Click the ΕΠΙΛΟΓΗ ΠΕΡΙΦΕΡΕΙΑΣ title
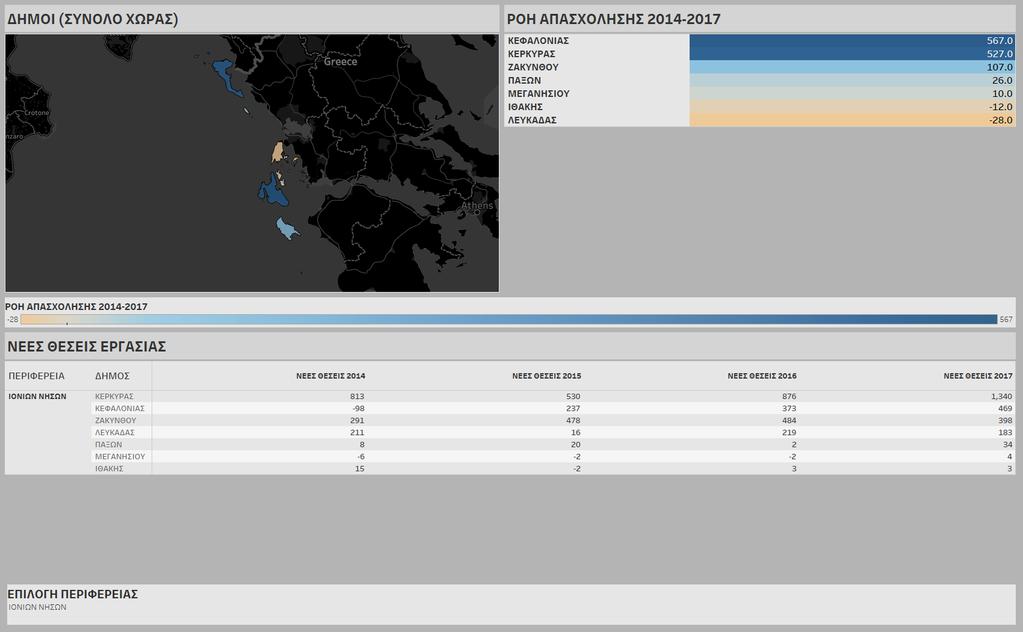The width and height of the screenshot is (1023, 632). click(x=72, y=594)
